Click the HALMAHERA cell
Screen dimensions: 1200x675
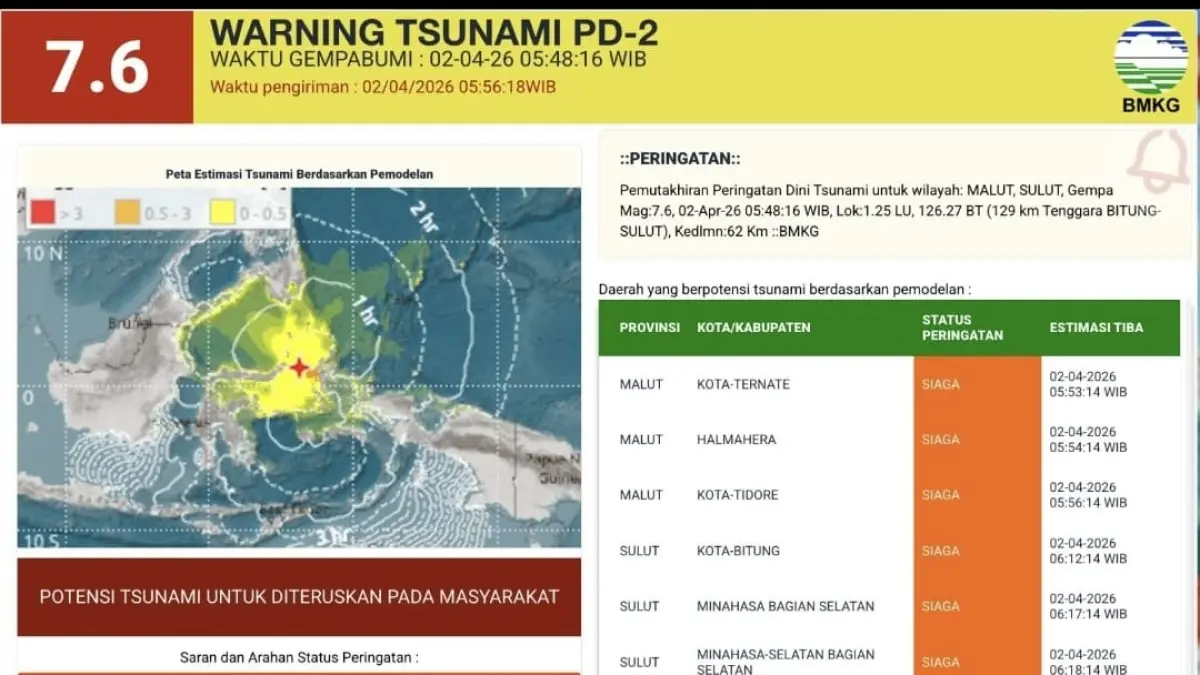pyautogui.click(x=736, y=440)
